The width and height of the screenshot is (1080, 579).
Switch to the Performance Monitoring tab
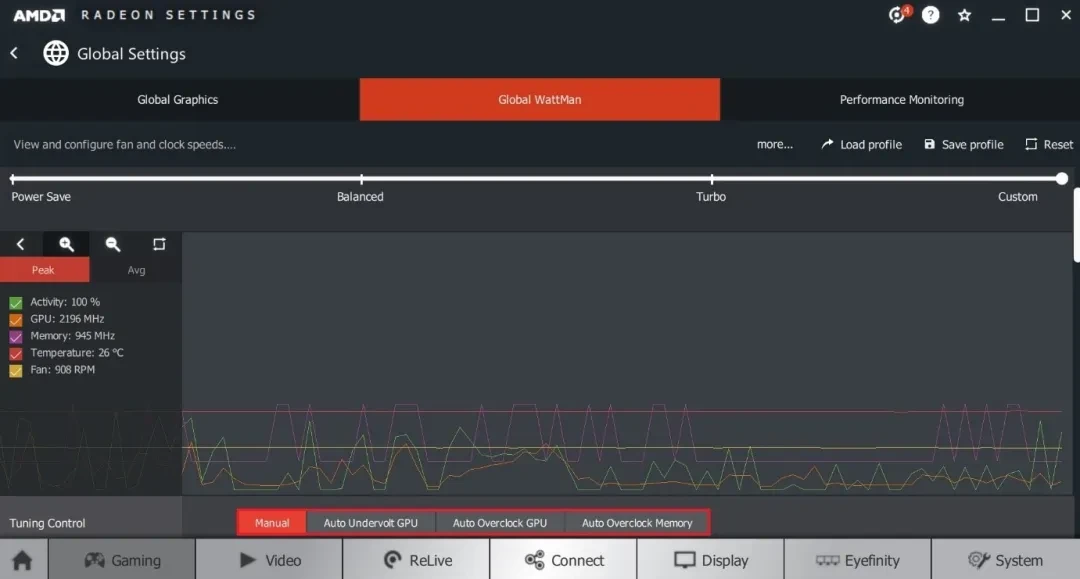click(x=901, y=100)
